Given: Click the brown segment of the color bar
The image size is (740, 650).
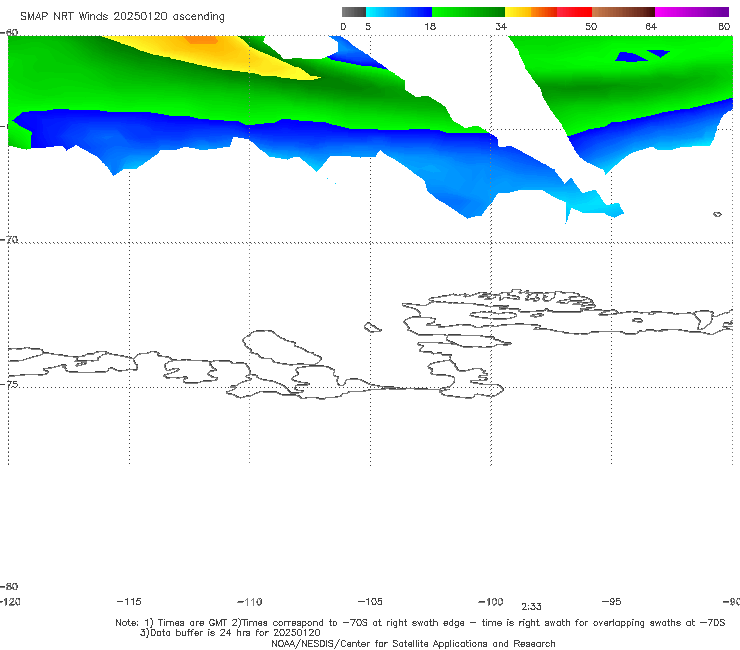Looking at the screenshot, I should click(623, 12).
